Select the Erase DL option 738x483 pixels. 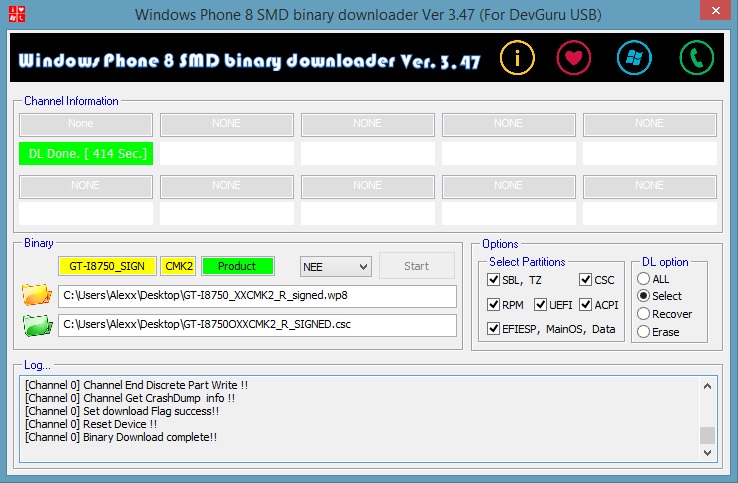pos(643,331)
